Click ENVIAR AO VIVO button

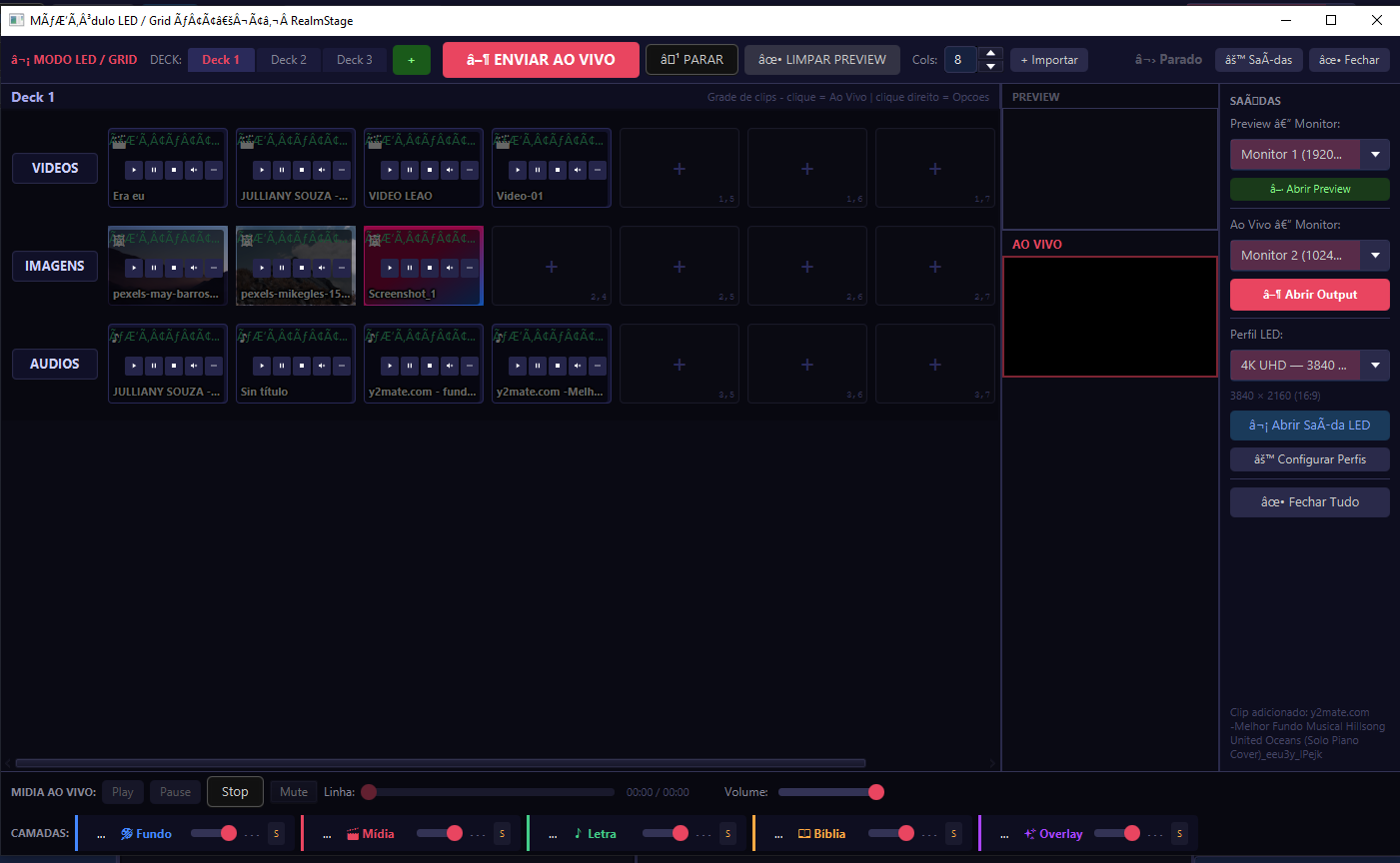pyautogui.click(x=541, y=60)
